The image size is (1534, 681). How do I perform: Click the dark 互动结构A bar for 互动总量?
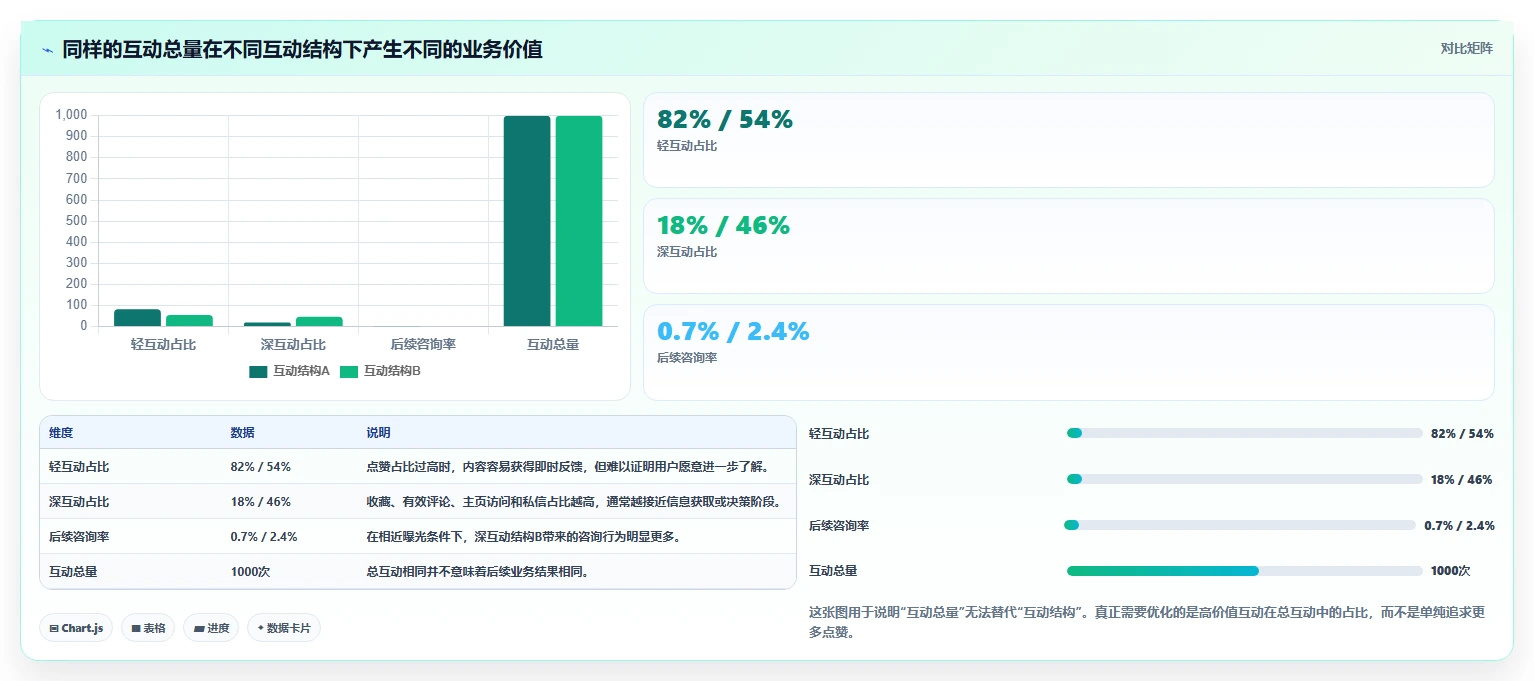click(x=527, y=221)
